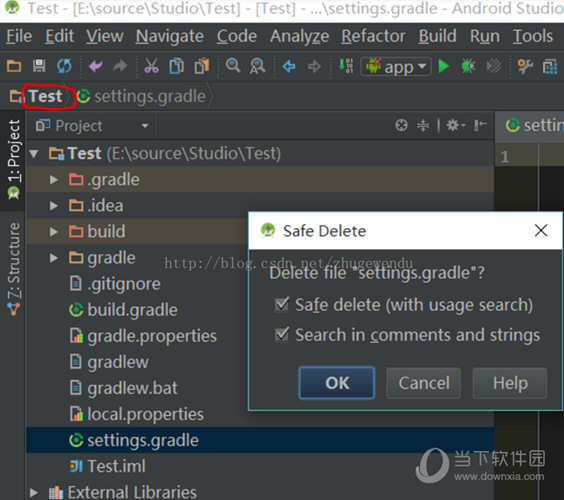Close the Safe Delete dialog
564x500 pixels.
[x=541, y=231]
